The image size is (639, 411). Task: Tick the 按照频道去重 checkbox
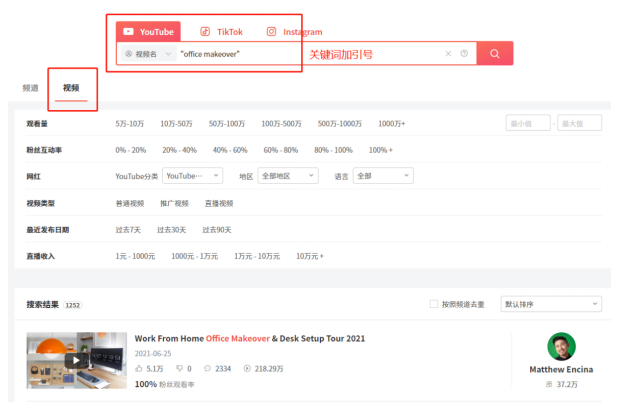tap(434, 304)
